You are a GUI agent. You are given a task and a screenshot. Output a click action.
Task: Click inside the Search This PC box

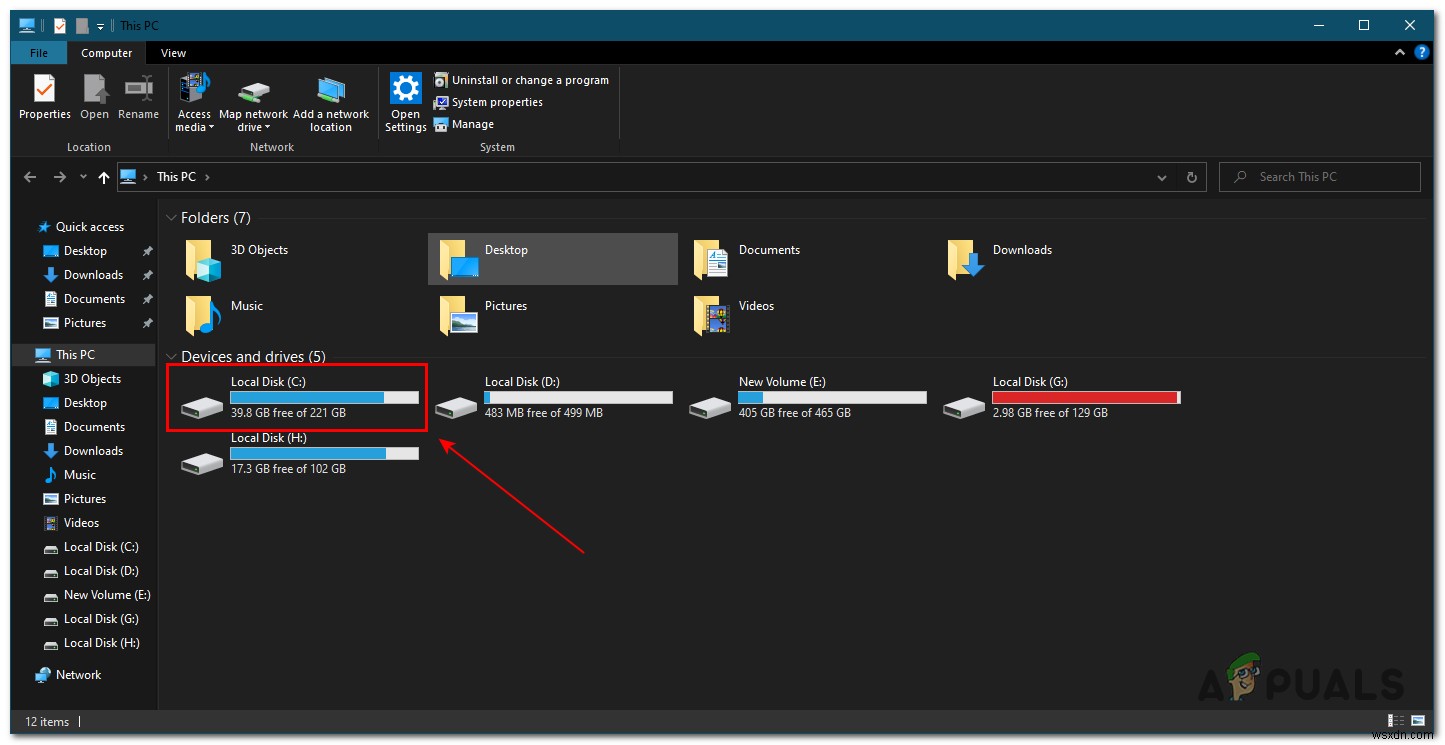1320,176
